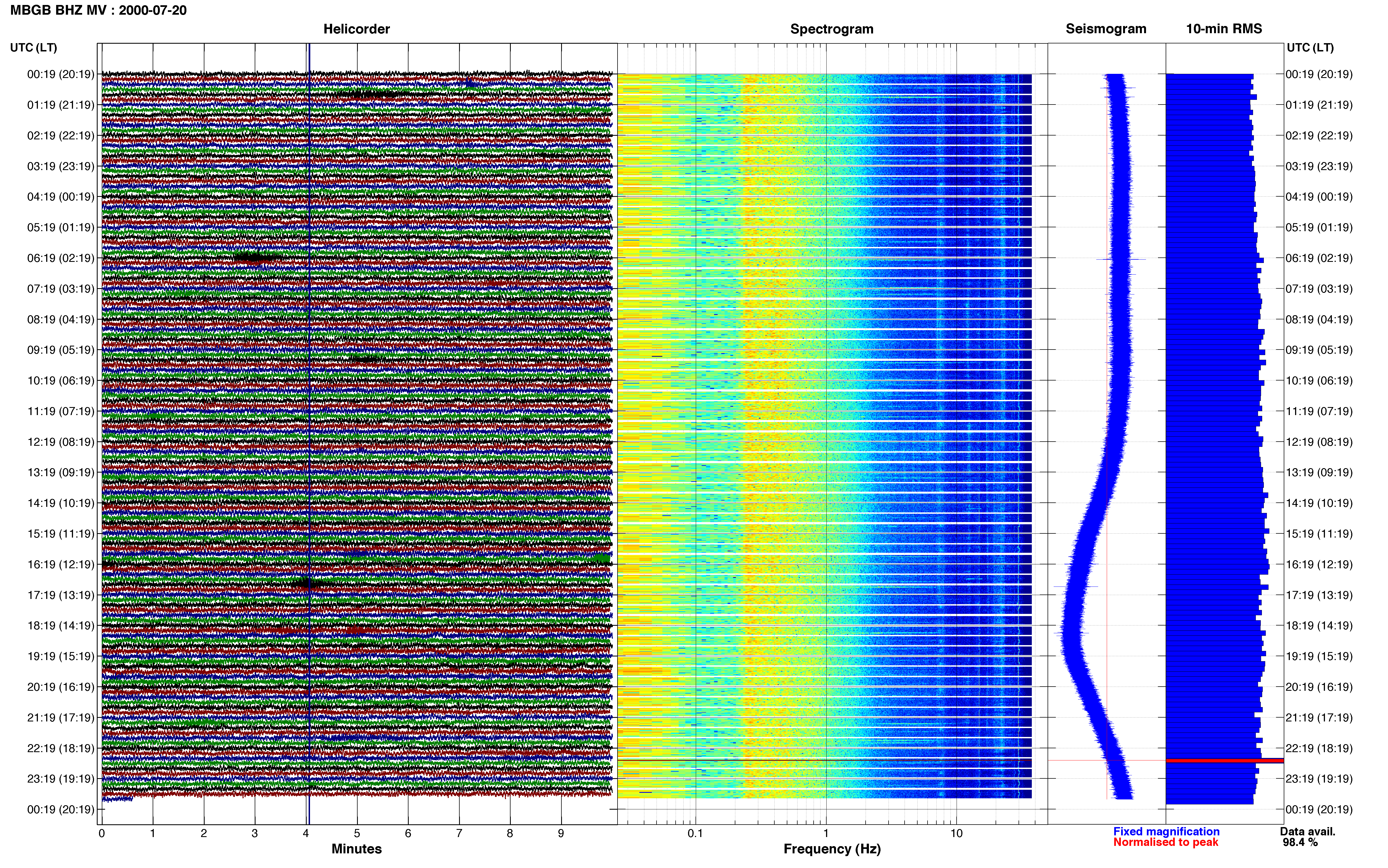Click left time label 03:19 (23:19)

(x=60, y=166)
